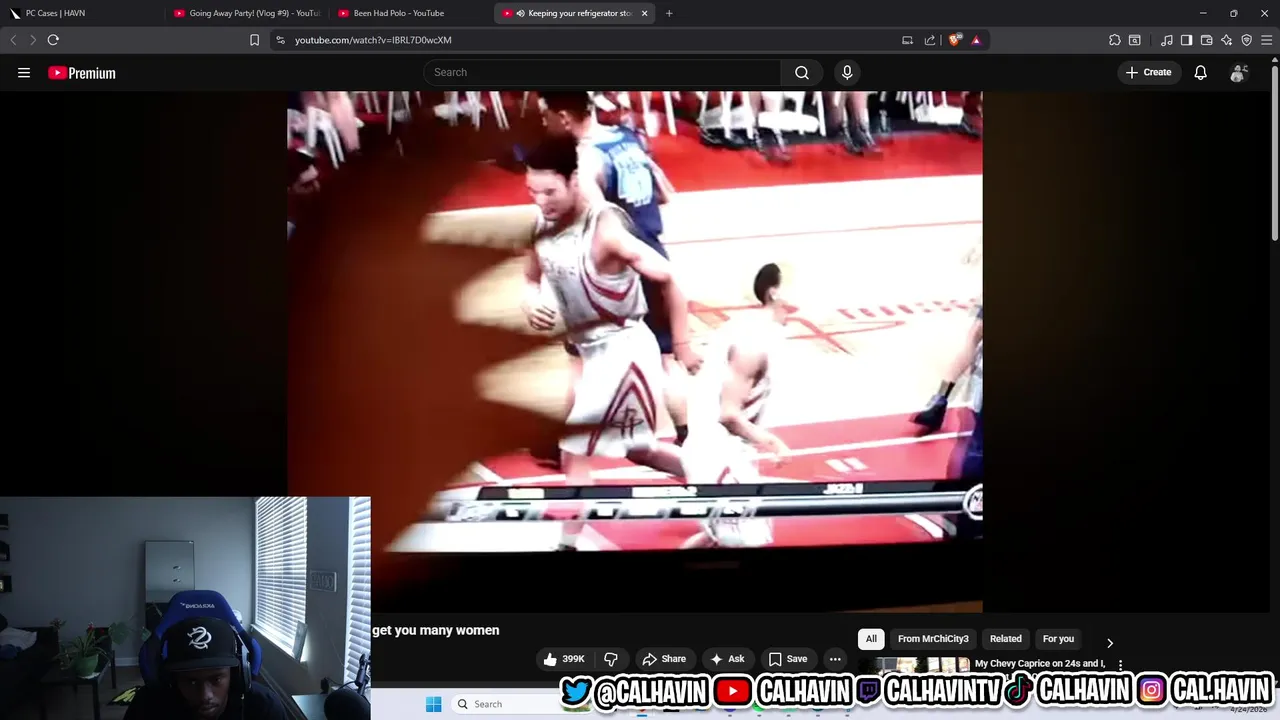
Task: Select From MrChiCity3 chip
Action: coord(933,639)
